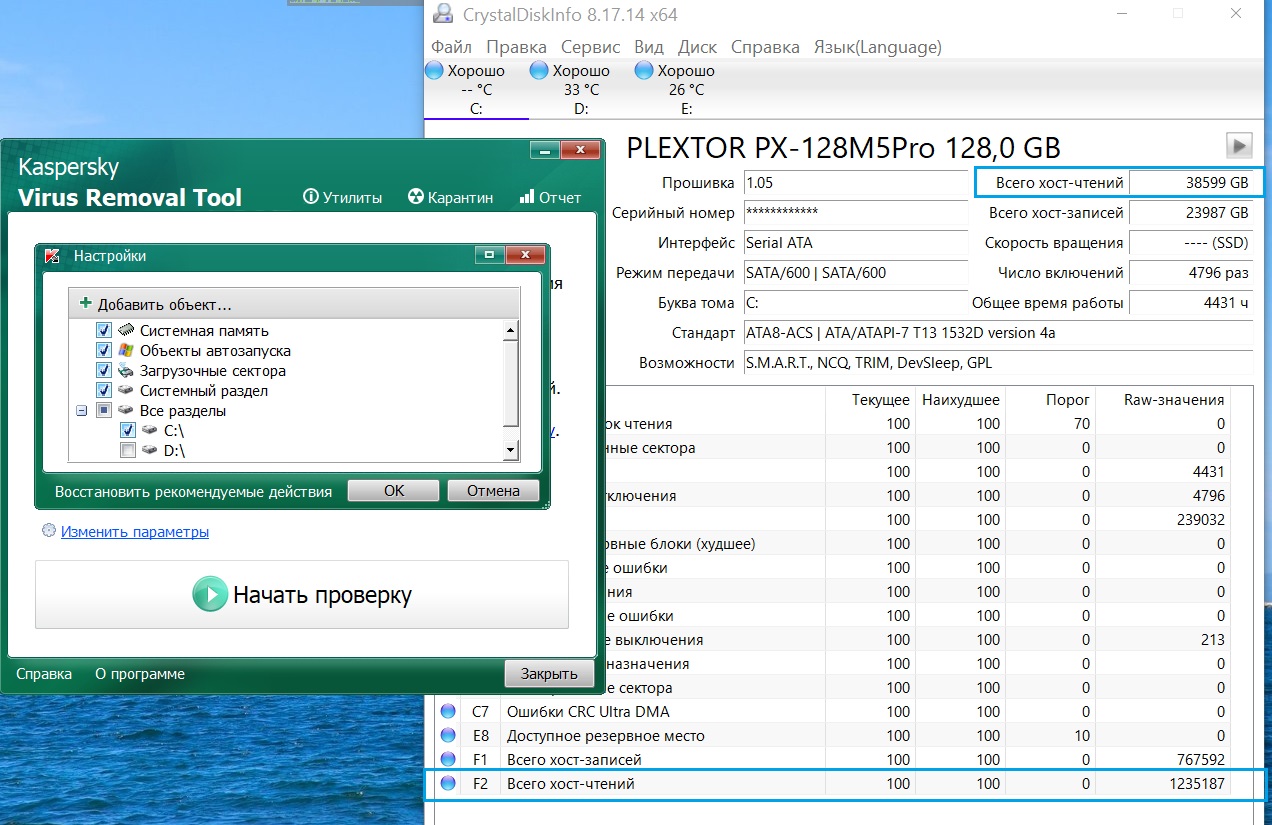Screen dimensions: 1272x825
Task: Click the 23987 GB host writes value
Action: [1192, 213]
